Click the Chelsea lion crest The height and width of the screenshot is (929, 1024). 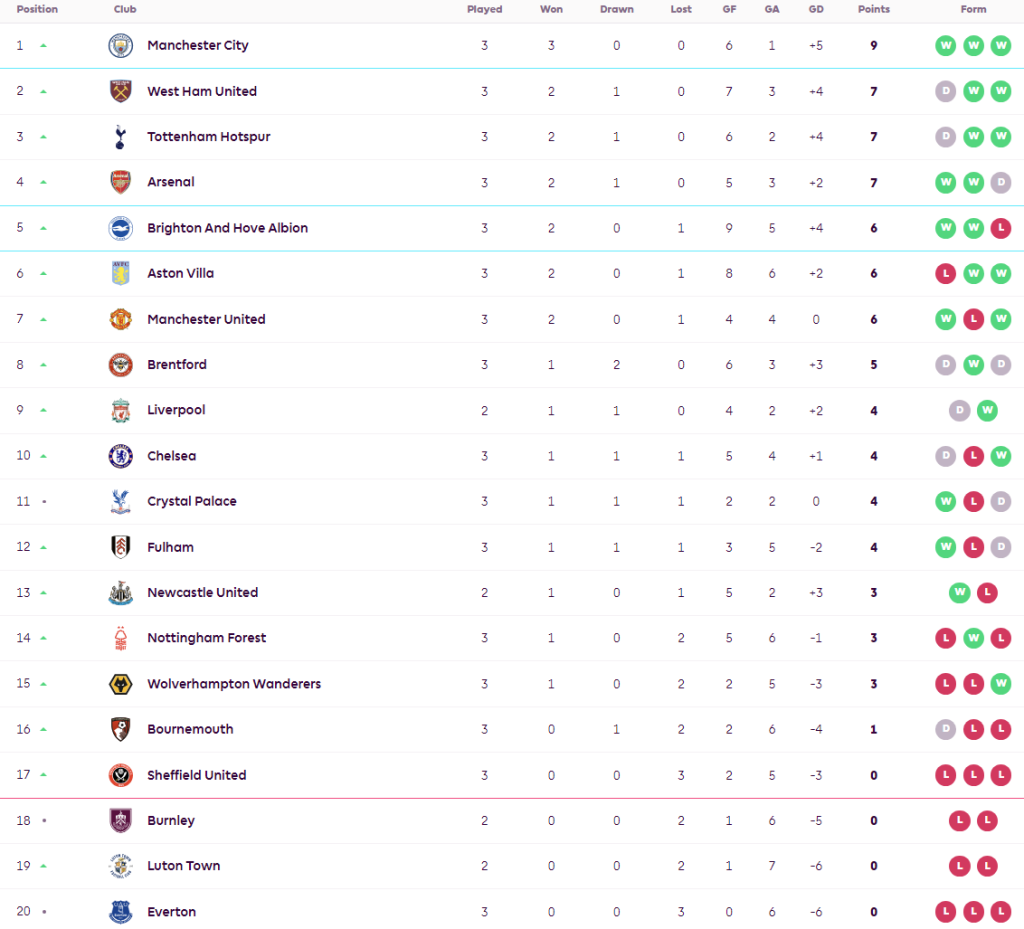click(120, 456)
